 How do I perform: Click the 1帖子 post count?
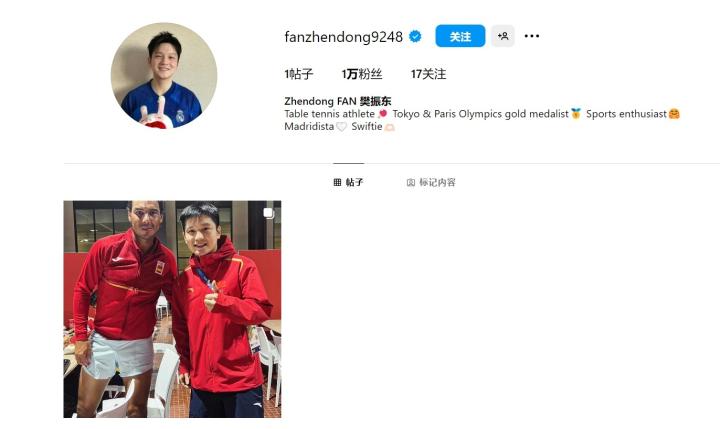pyautogui.click(x=298, y=74)
